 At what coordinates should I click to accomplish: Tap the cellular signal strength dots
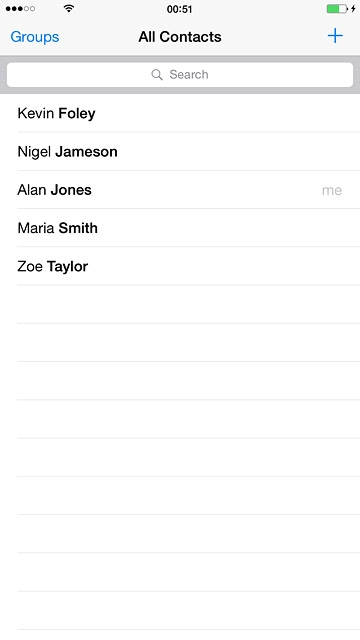(x=20, y=9)
